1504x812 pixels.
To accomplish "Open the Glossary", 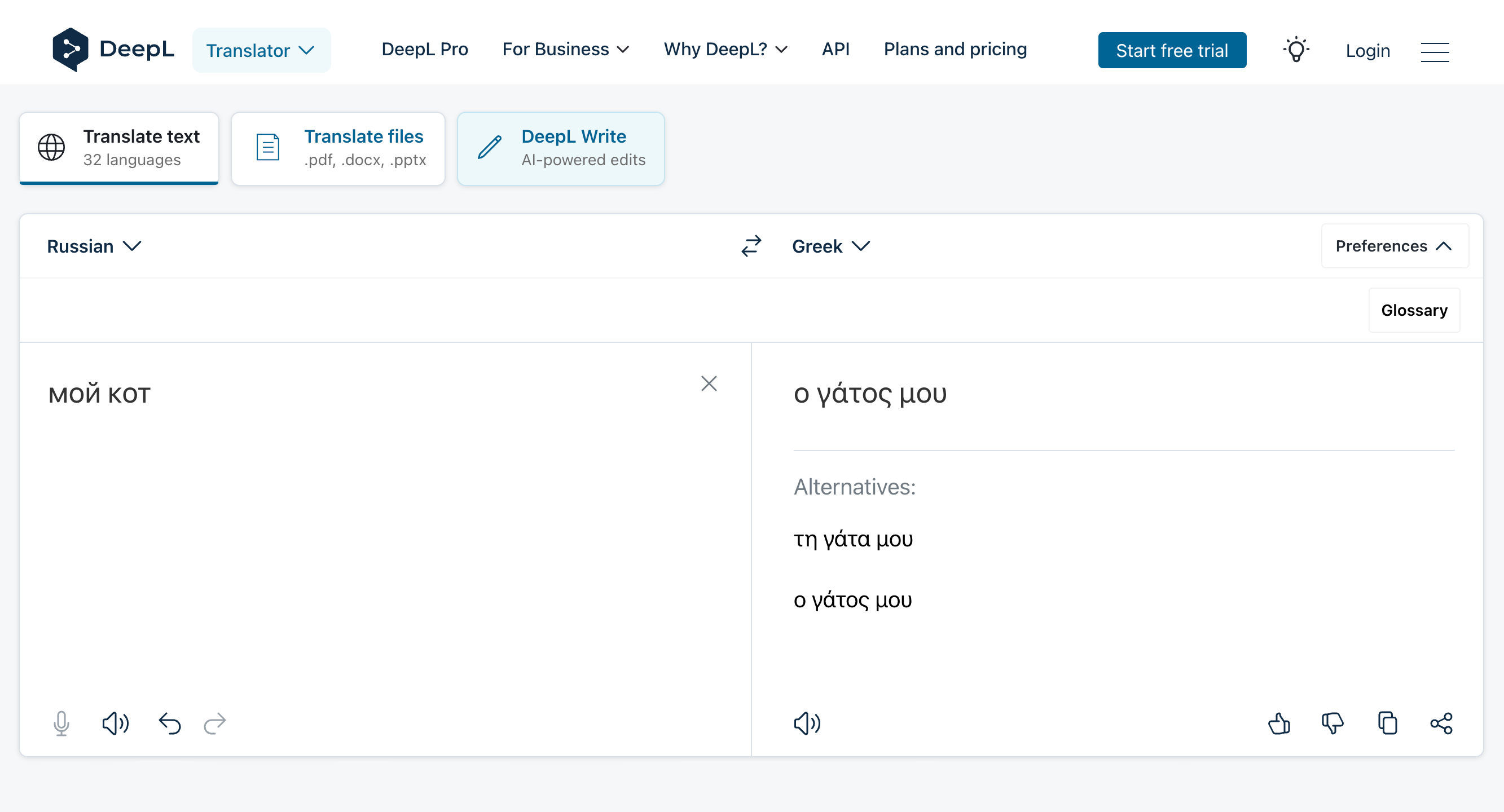I will coord(1414,310).
